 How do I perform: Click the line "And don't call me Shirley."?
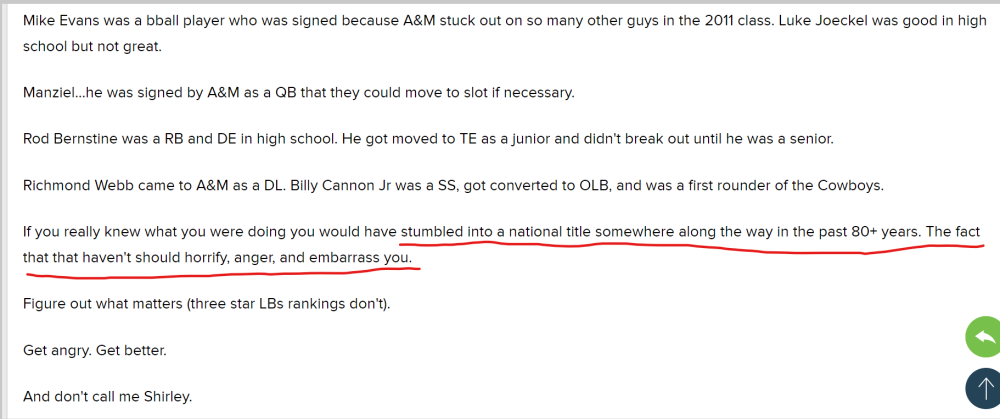coord(107,397)
